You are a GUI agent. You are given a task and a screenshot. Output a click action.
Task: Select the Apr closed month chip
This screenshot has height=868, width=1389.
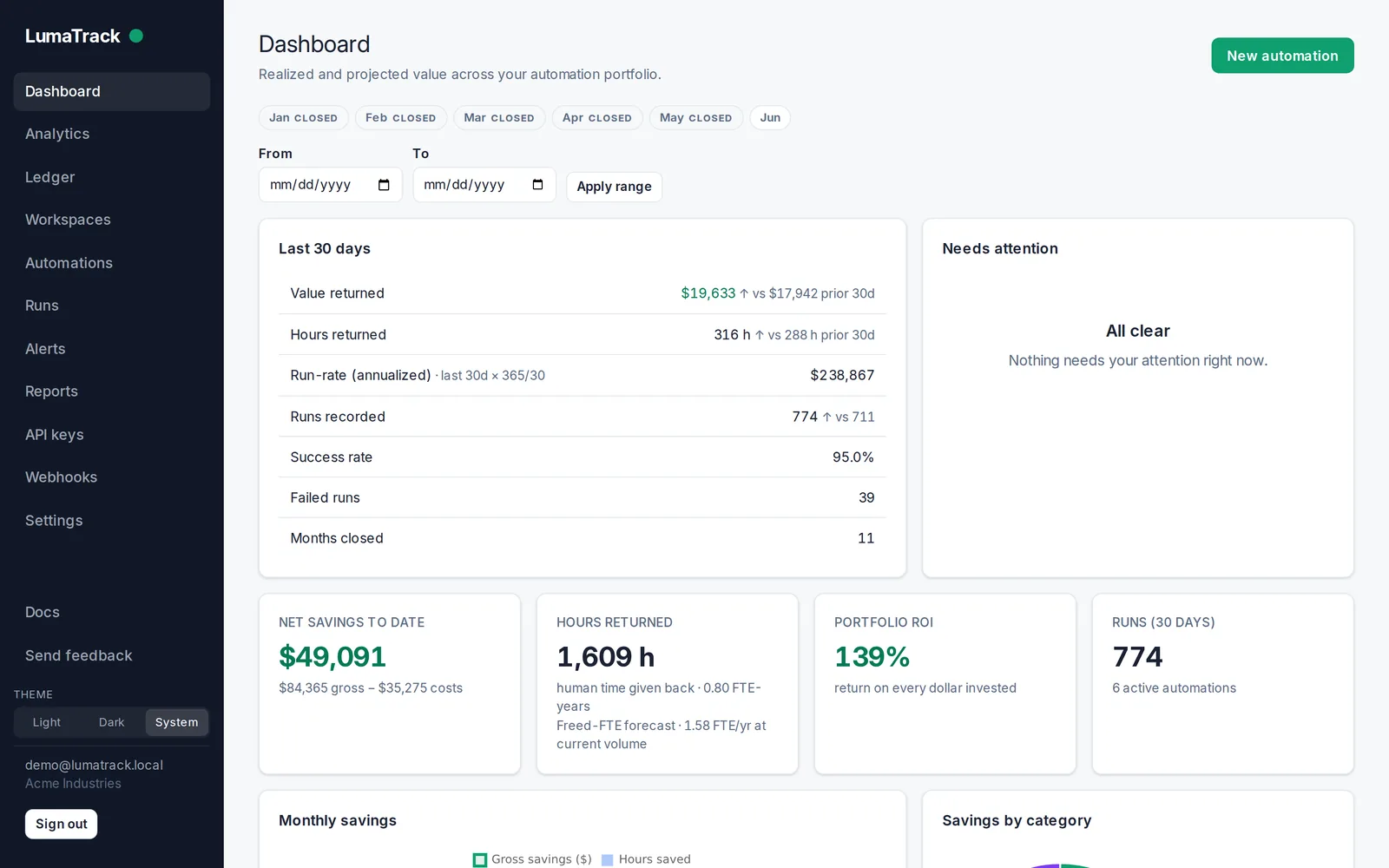(597, 118)
